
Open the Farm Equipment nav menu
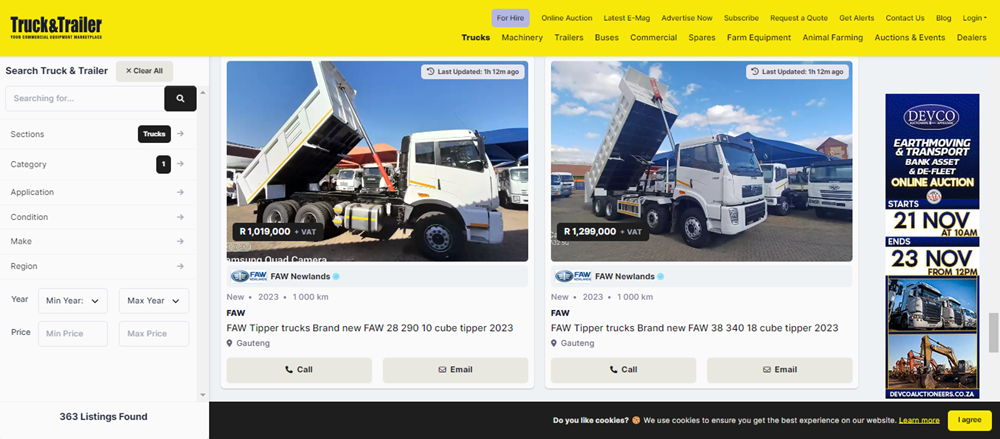[x=759, y=38]
